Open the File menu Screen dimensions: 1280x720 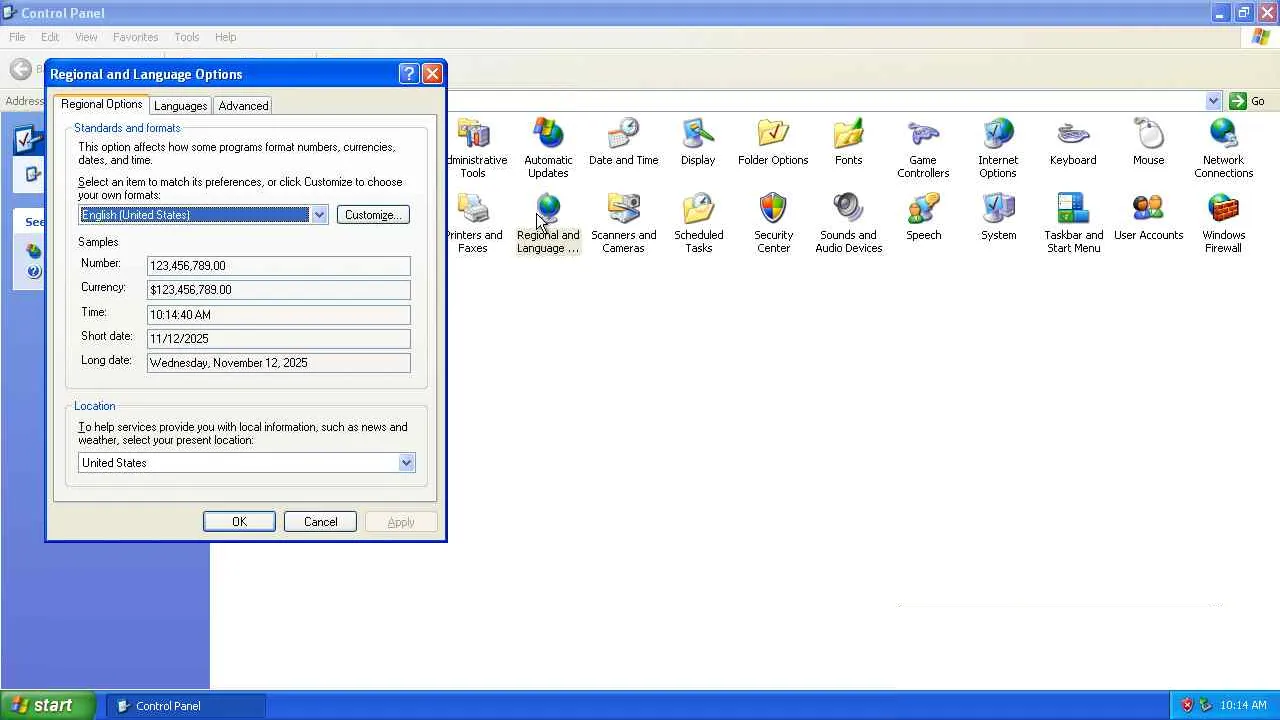17,37
